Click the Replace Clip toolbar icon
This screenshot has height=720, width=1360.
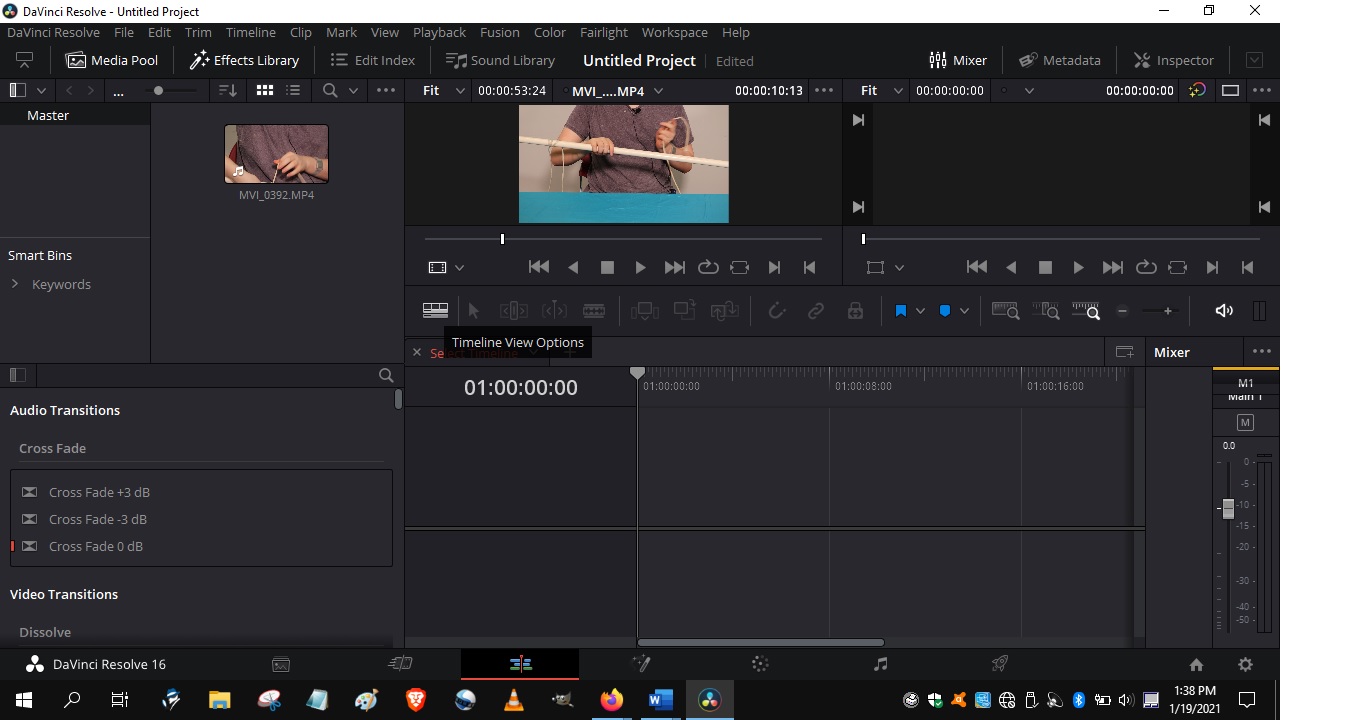tap(725, 311)
